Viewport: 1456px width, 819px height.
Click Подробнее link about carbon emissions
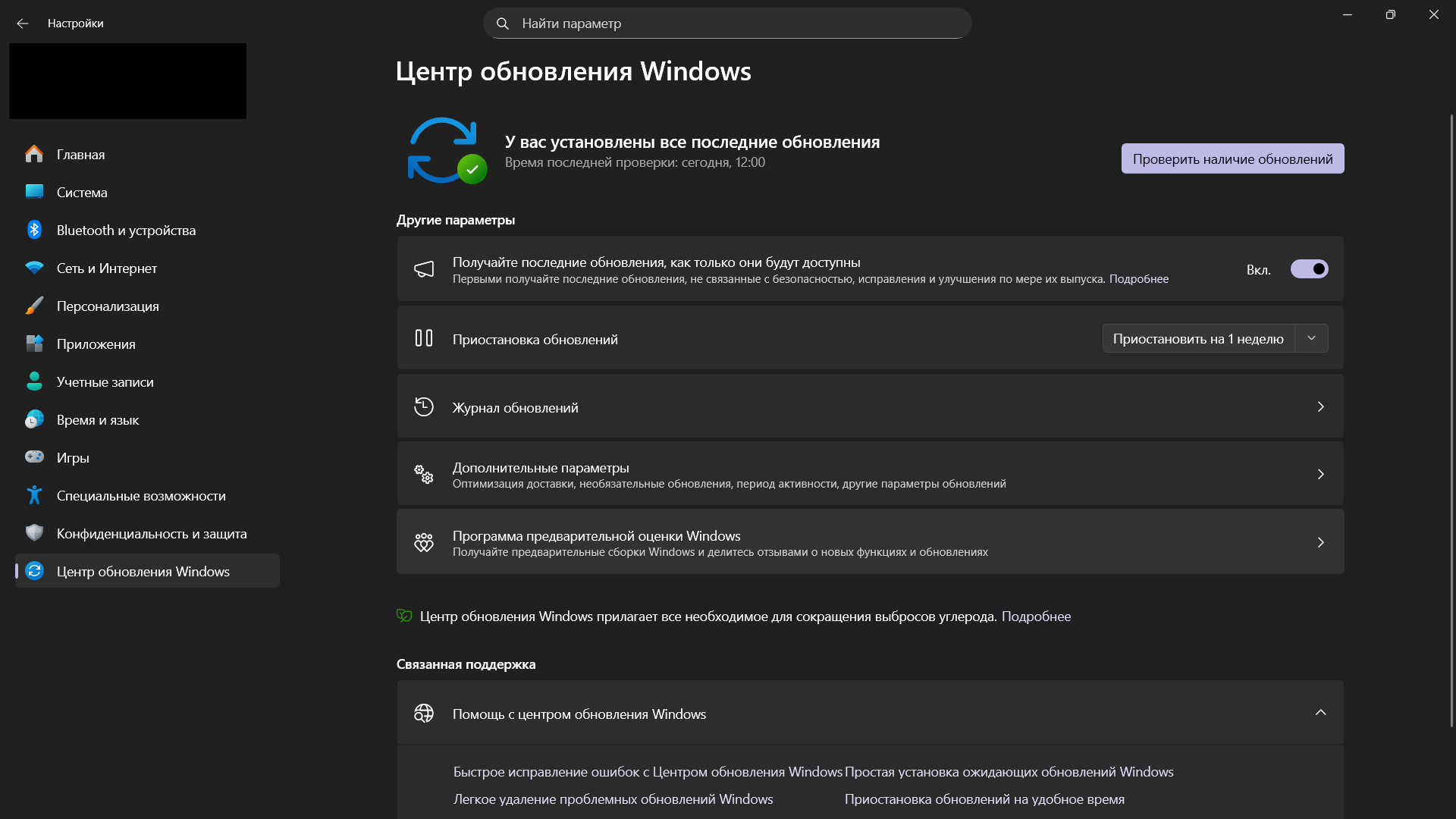click(x=1036, y=617)
